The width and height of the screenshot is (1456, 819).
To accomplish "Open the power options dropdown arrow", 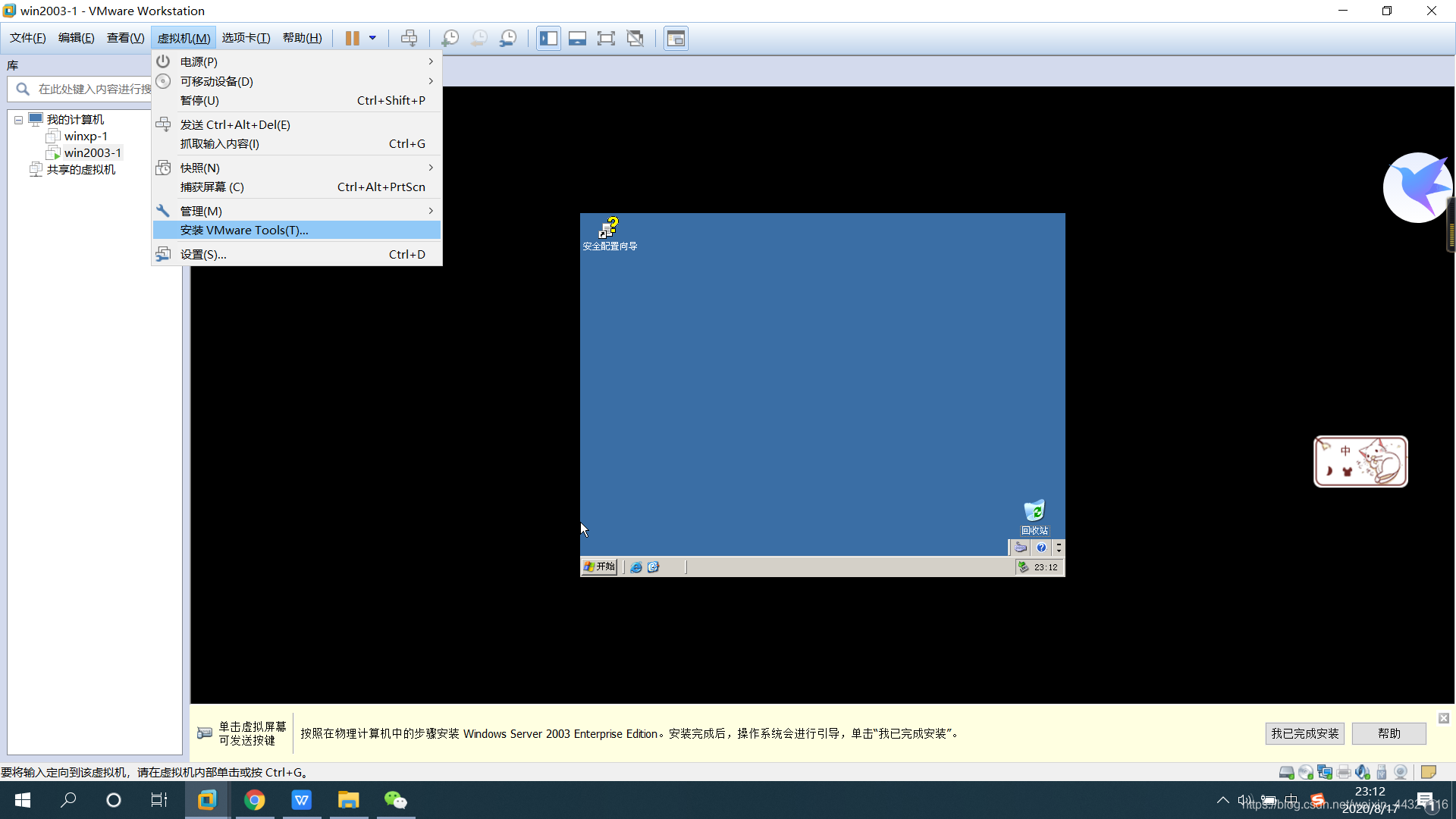I will [x=372, y=38].
